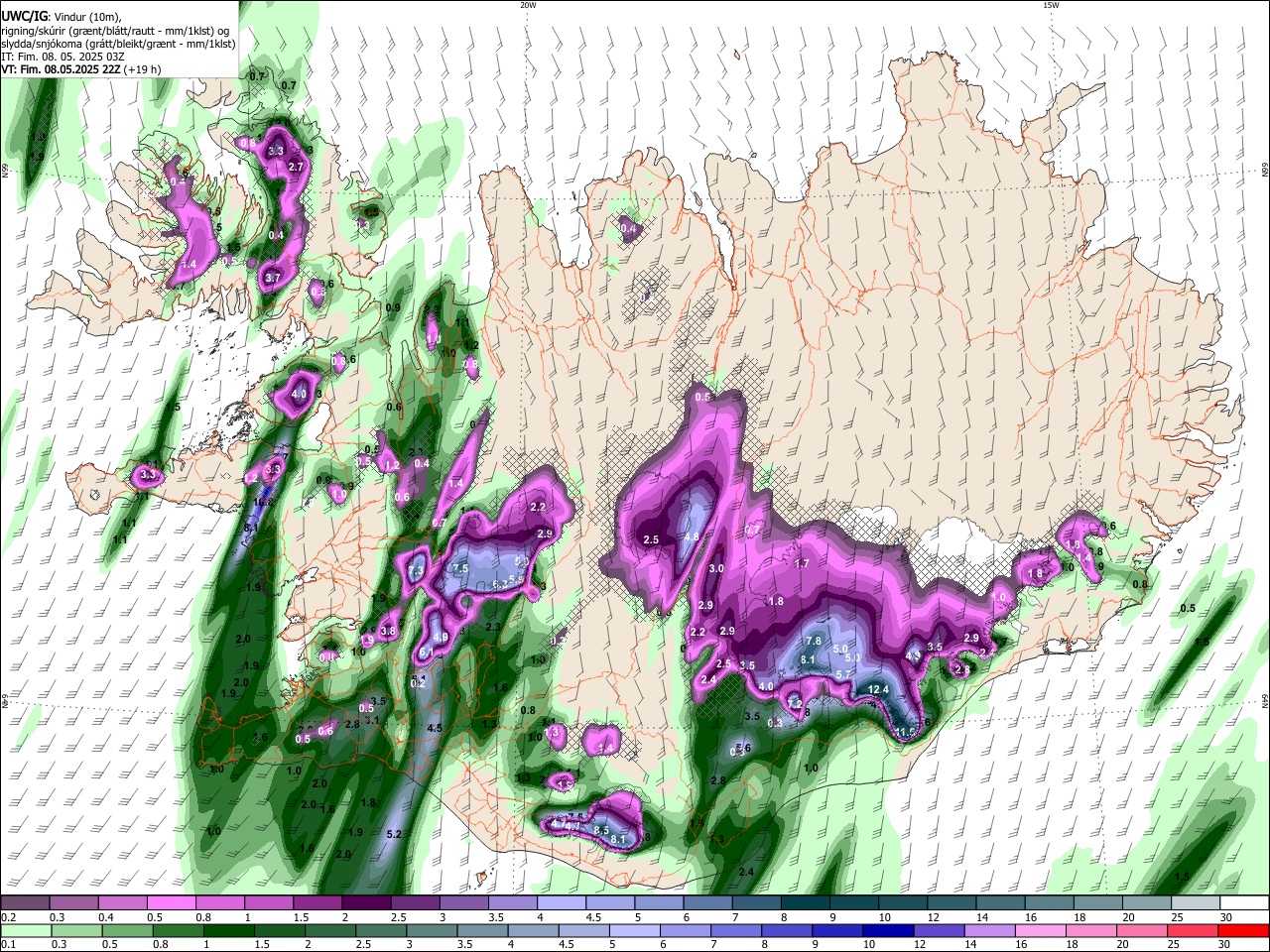Select the 'rigning/skúrir (grænt/blátt/rautt - mm/1klst) og' line
The width and height of the screenshot is (1270, 952).
tap(115, 30)
